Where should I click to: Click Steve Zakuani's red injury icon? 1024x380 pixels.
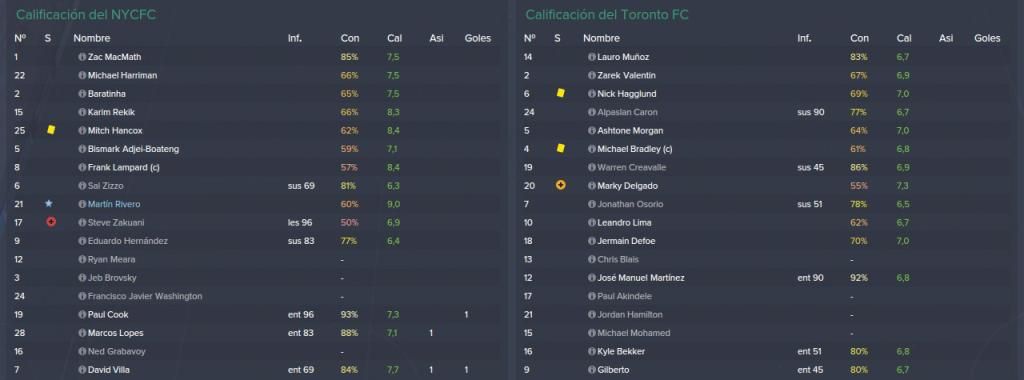[51, 222]
